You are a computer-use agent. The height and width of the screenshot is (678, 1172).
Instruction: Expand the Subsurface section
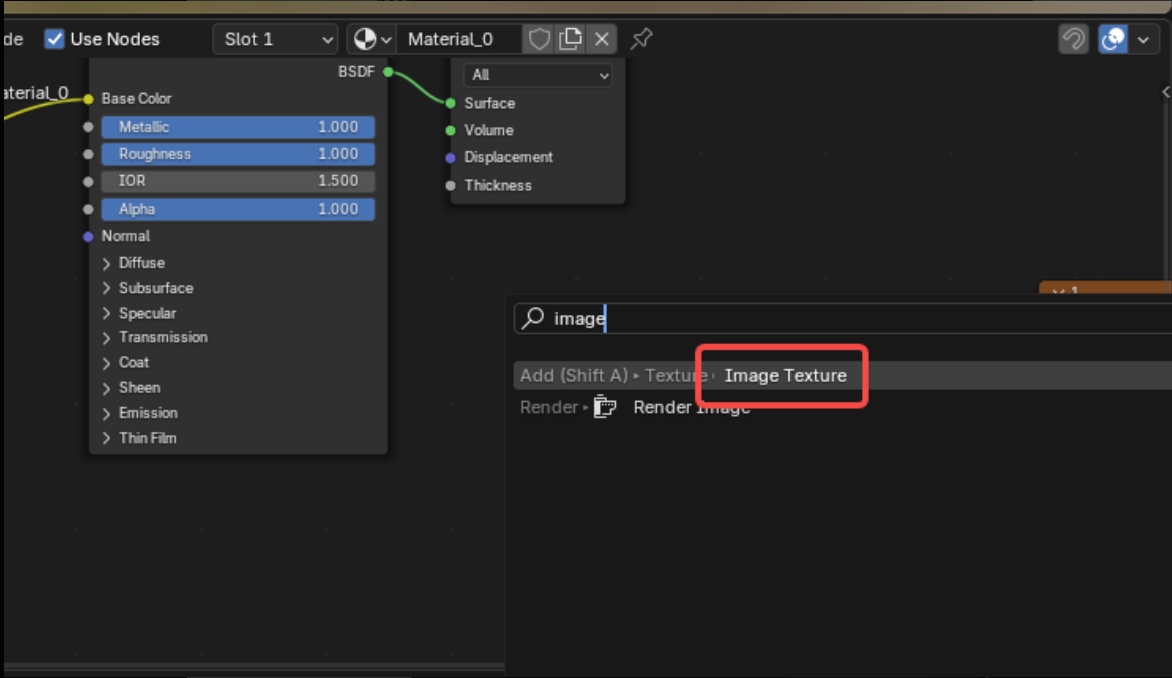click(107, 288)
